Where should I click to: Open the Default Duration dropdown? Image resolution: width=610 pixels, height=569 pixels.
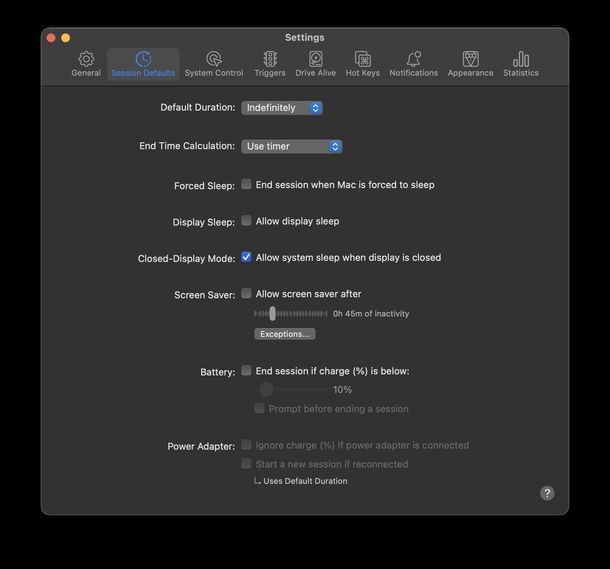(282, 108)
